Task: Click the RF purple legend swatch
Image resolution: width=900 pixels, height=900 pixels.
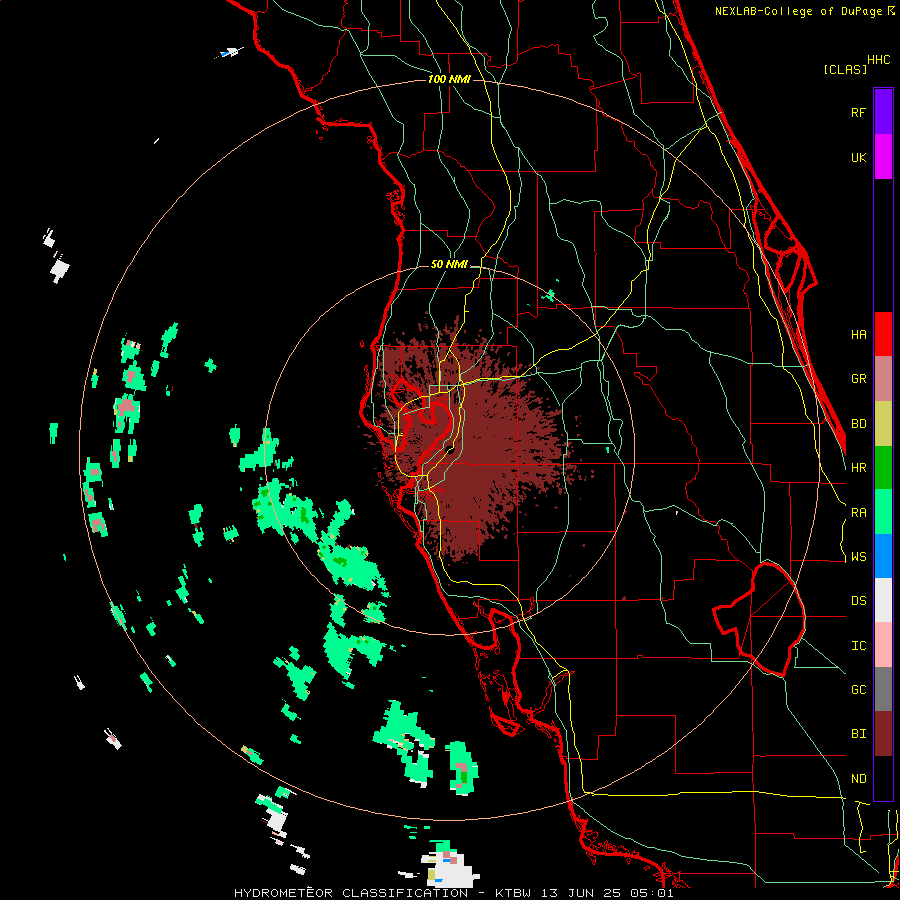Action: [x=883, y=112]
